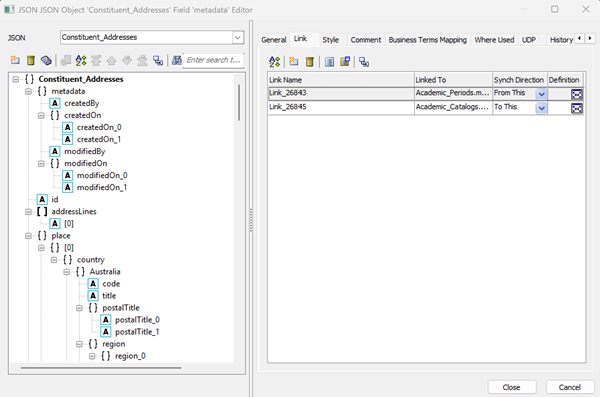Screen dimensions: 600x397
Task: Click the icon with blue minus badge
Action: 345,62
